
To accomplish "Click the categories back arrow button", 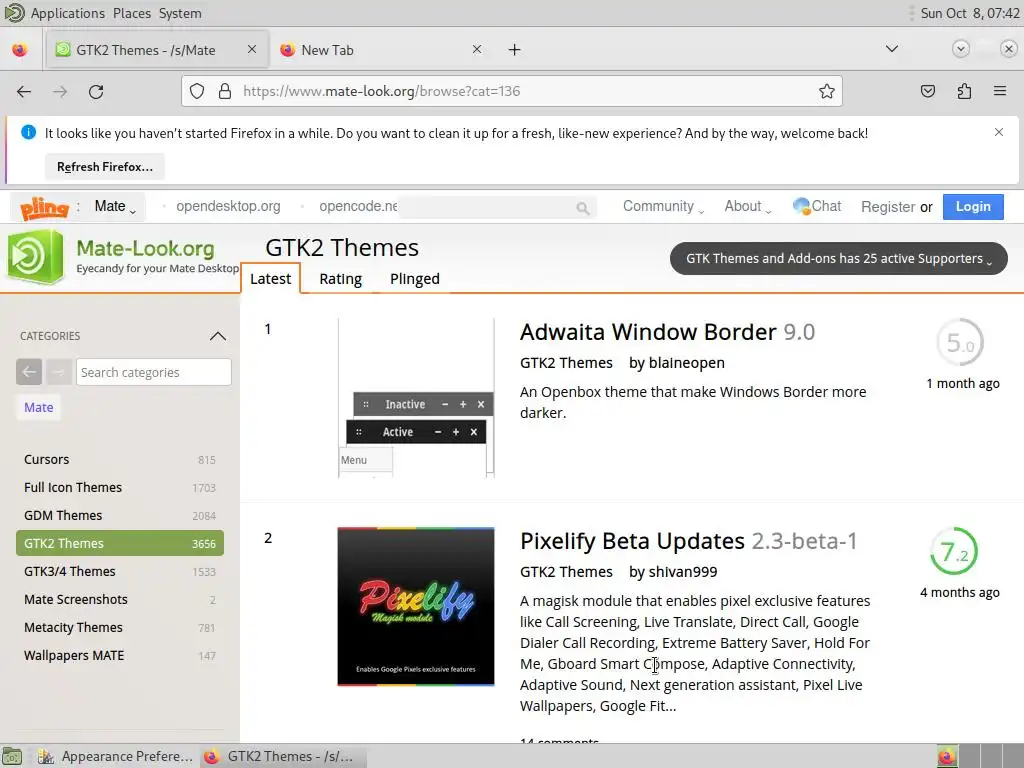I will pos(29,372).
